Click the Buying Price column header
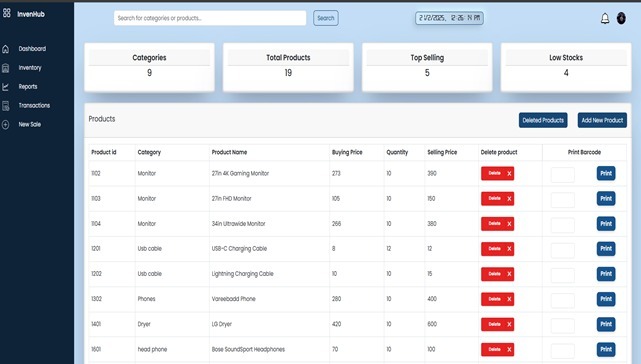This screenshot has width=641, height=364. pos(347,152)
